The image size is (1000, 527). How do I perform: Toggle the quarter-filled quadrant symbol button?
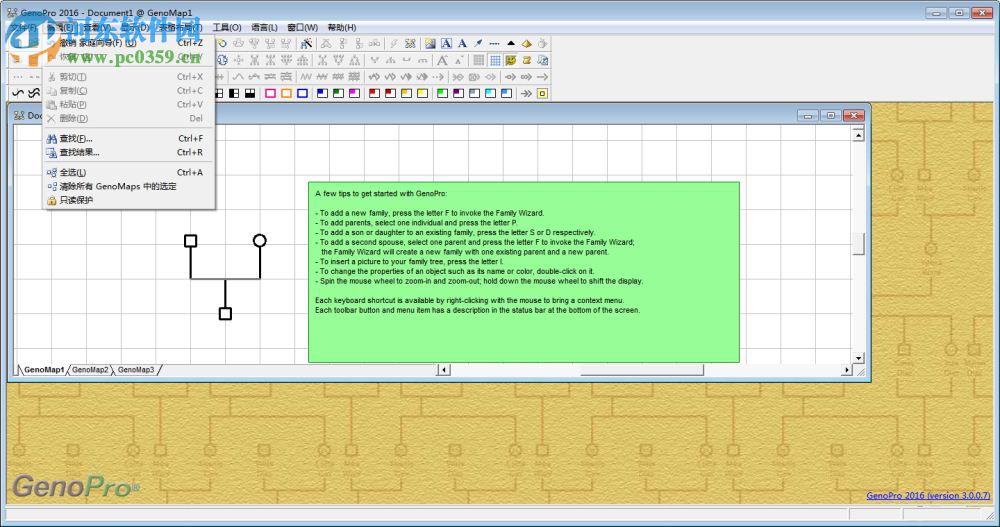point(219,93)
